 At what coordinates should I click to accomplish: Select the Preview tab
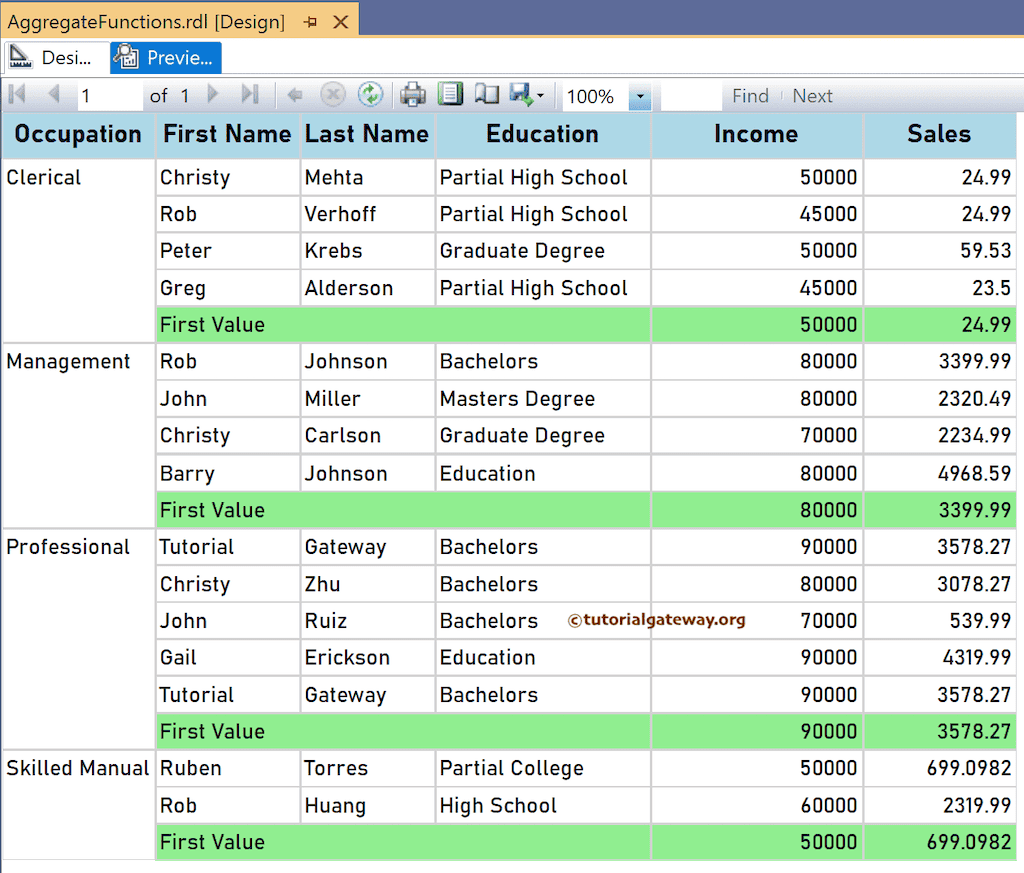tap(165, 57)
